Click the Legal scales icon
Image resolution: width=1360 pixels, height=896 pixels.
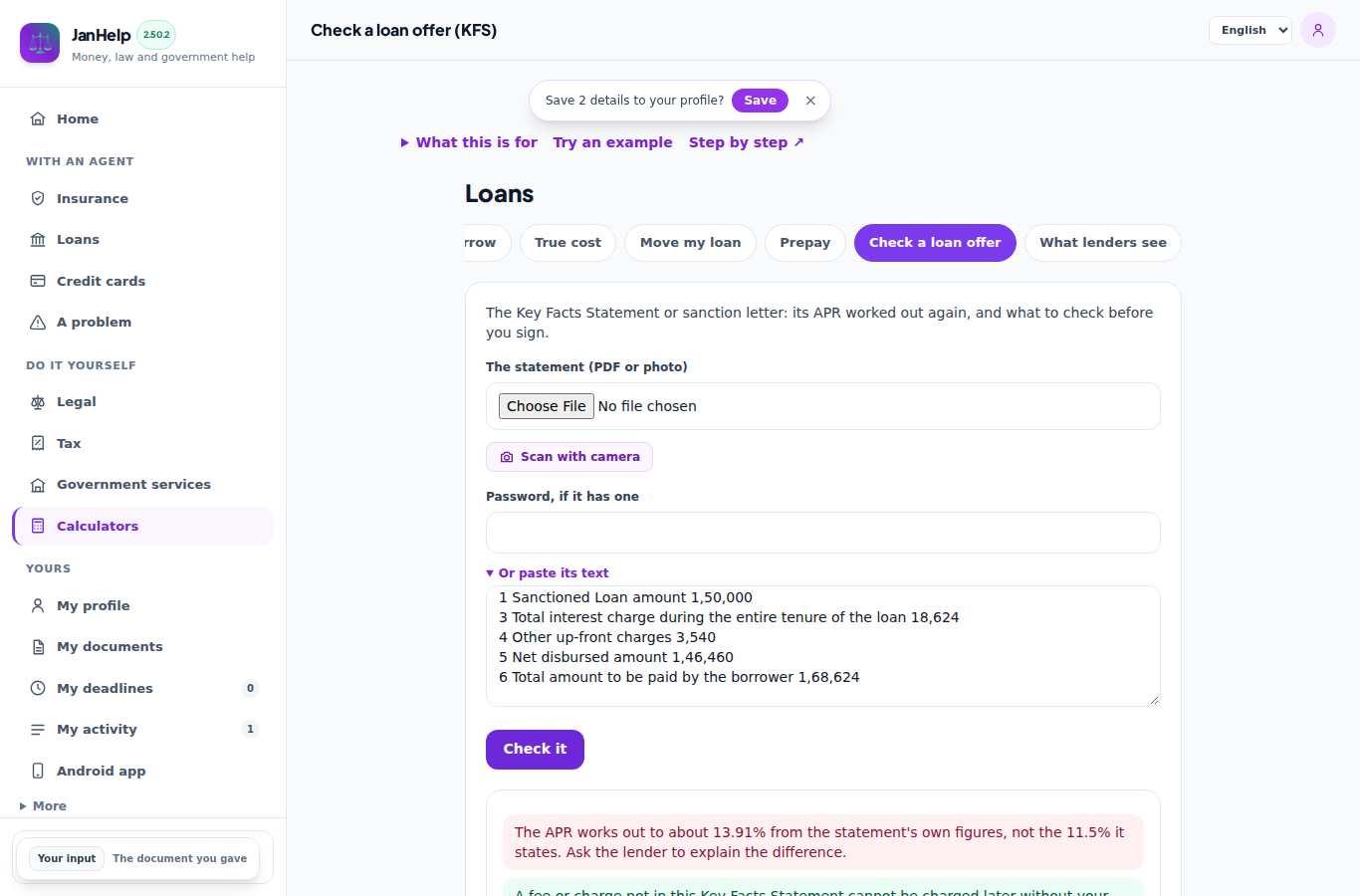point(38,401)
